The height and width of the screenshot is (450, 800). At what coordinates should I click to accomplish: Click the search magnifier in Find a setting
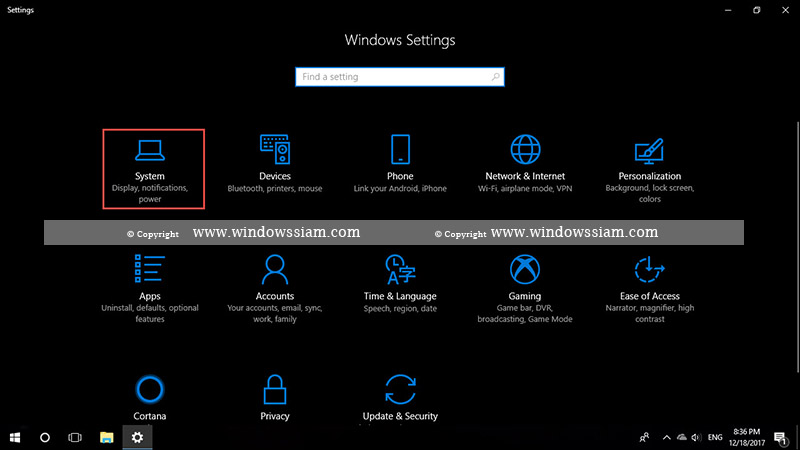pyautogui.click(x=495, y=77)
